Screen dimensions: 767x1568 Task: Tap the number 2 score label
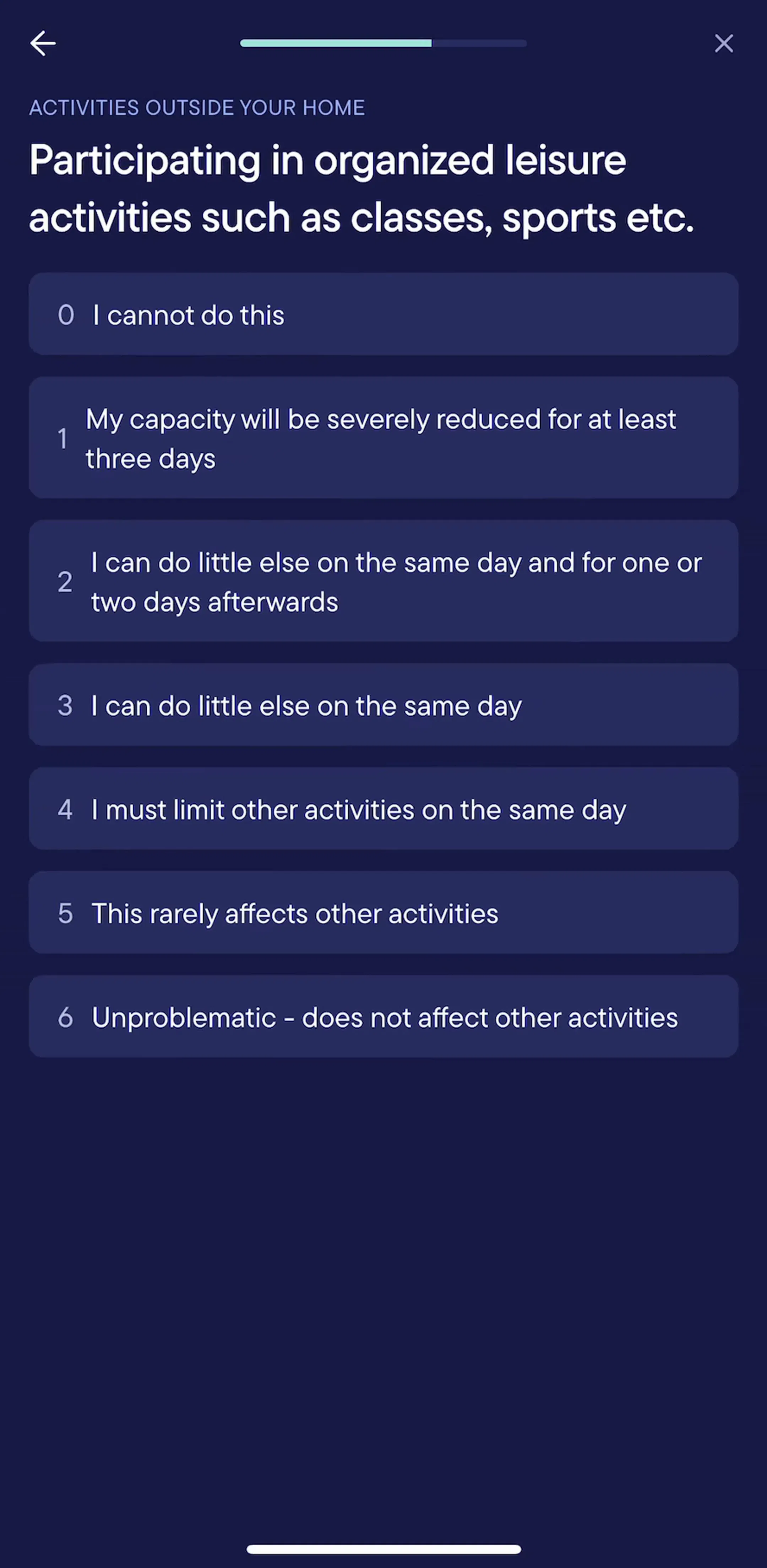pos(65,582)
